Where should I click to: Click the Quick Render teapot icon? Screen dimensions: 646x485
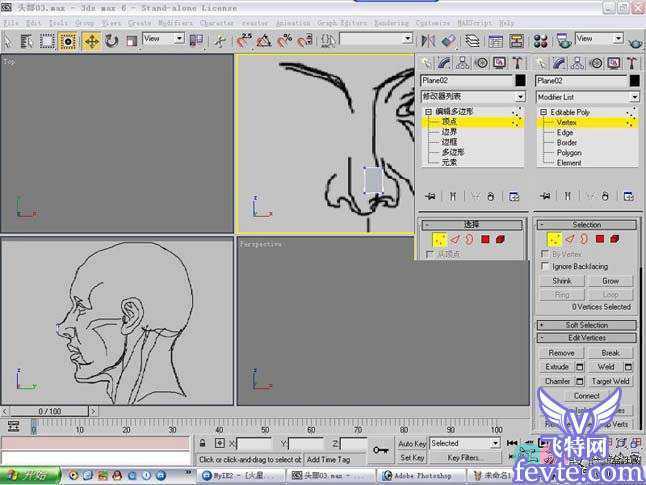tap(635, 42)
